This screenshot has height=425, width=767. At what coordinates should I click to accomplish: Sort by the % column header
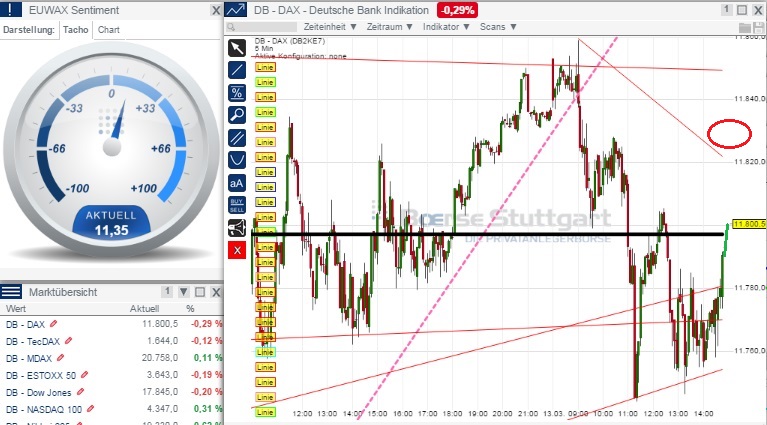click(x=190, y=309)
